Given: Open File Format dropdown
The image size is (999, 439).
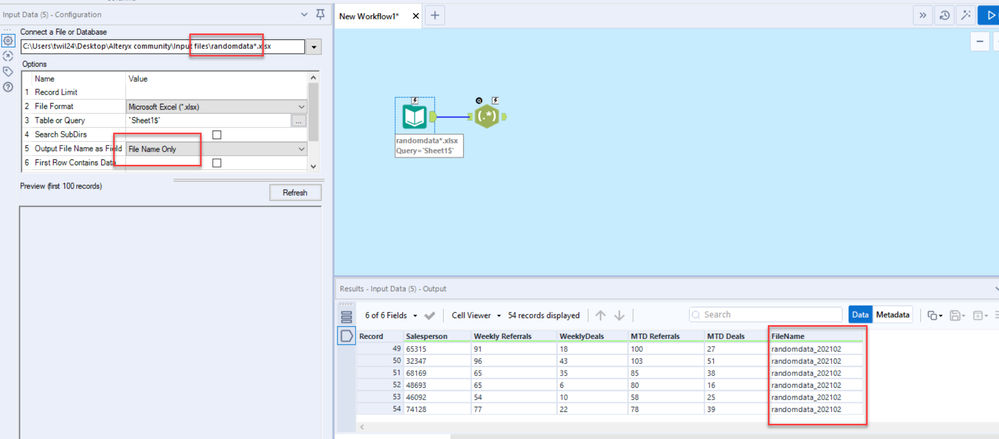Looking at the screenshot, I should pos(217,107).
